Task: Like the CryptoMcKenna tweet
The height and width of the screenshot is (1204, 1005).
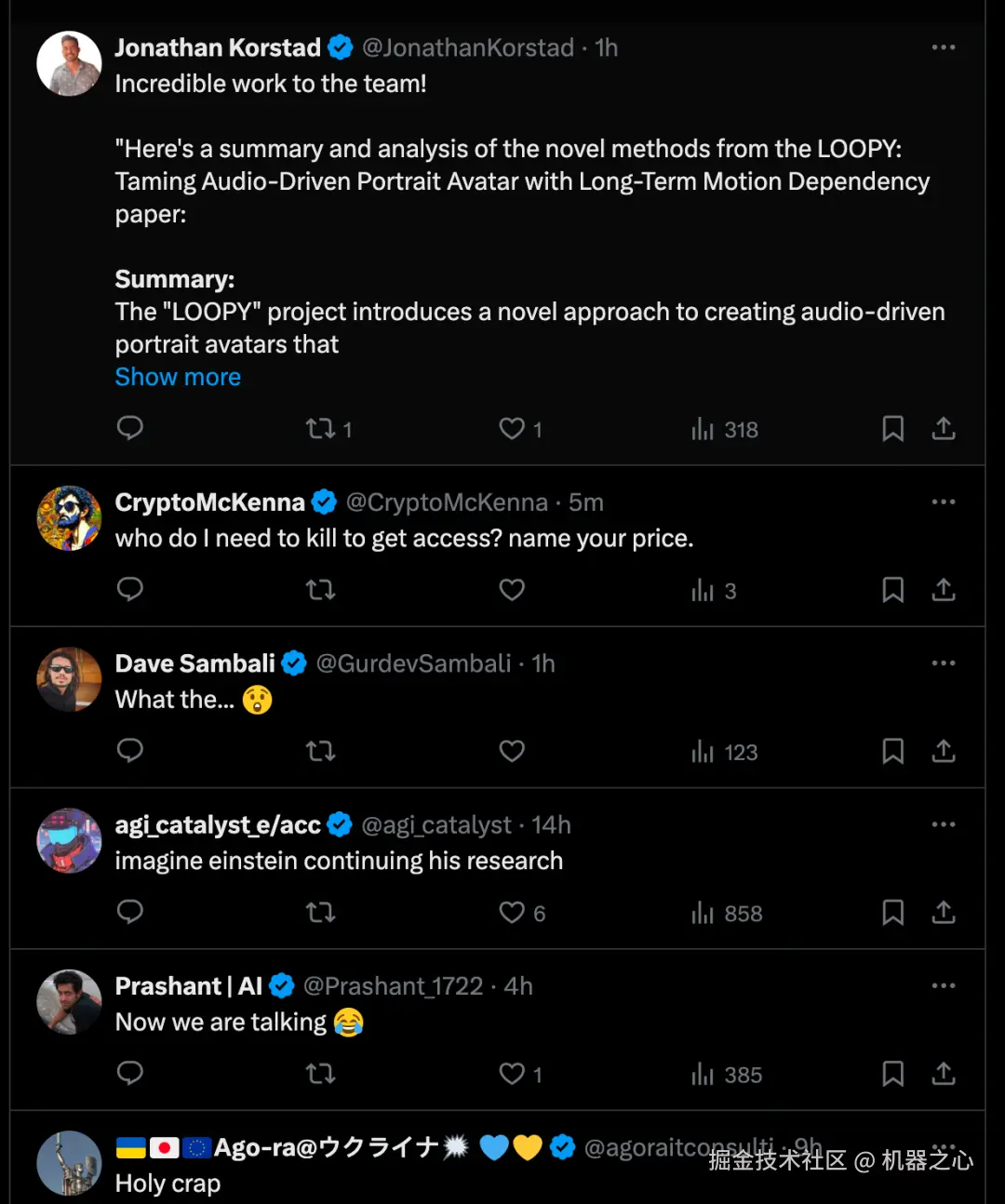Action: 512,590
